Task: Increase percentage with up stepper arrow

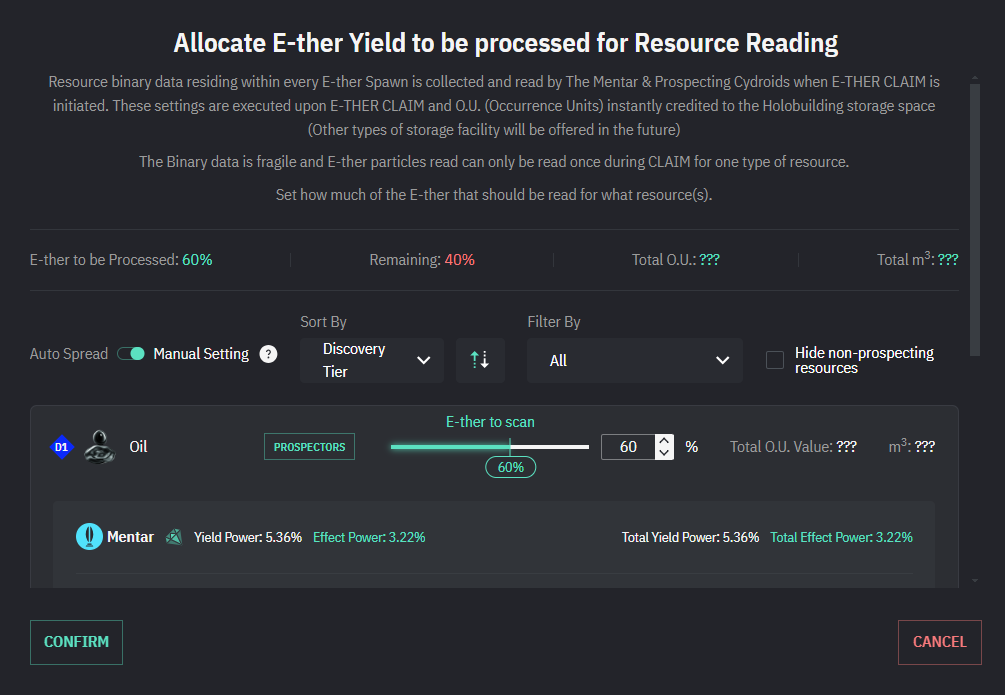Action: pyautogui.click(x=665, y=441)
